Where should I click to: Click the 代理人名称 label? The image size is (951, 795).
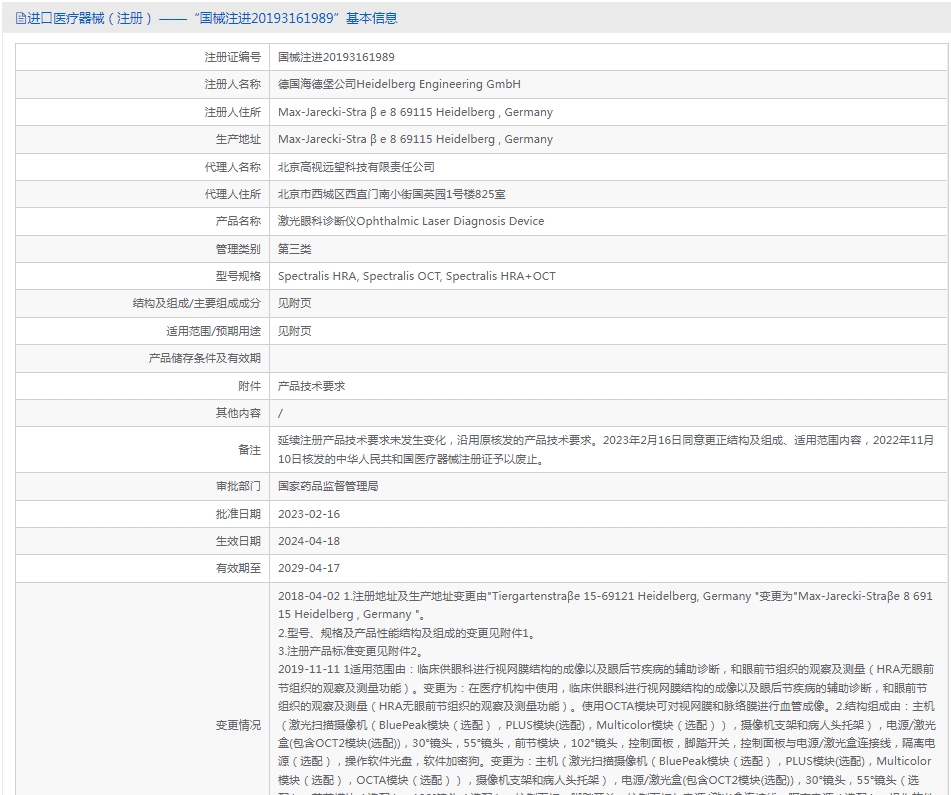232,167
